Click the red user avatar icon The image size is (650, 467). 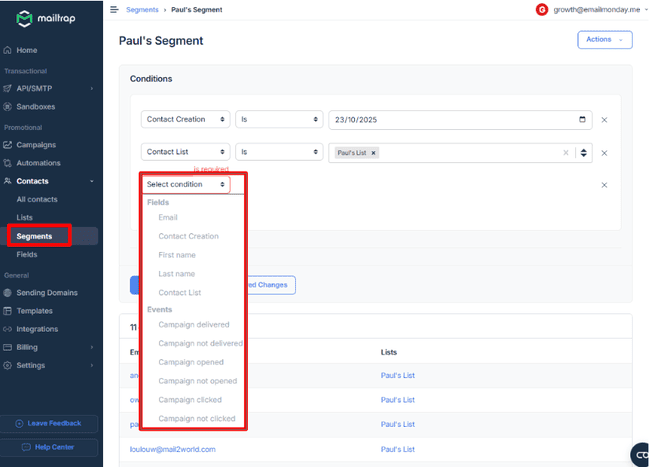point(542,10)
